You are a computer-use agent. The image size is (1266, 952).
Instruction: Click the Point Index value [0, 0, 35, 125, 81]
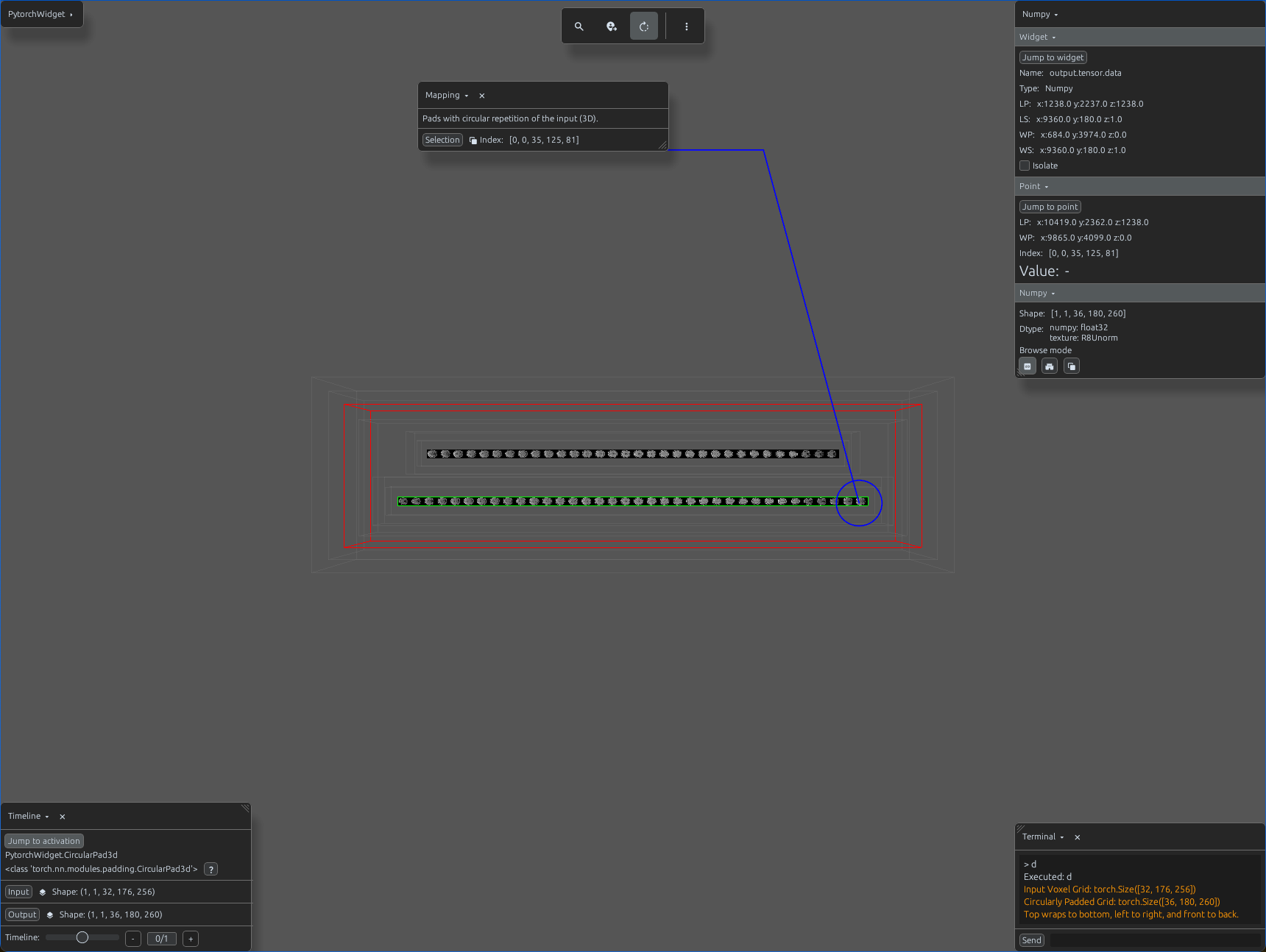coord(1083,253)
